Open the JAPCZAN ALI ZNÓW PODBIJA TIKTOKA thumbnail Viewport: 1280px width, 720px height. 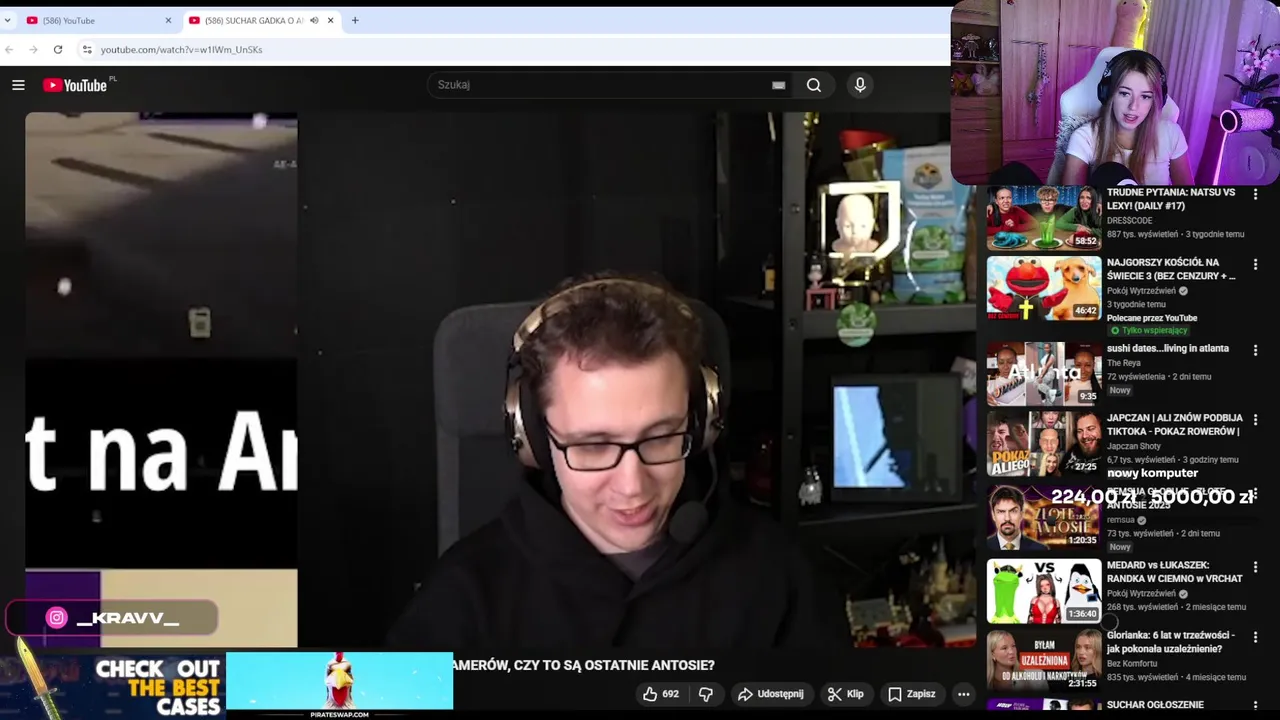coord(1044,443)
